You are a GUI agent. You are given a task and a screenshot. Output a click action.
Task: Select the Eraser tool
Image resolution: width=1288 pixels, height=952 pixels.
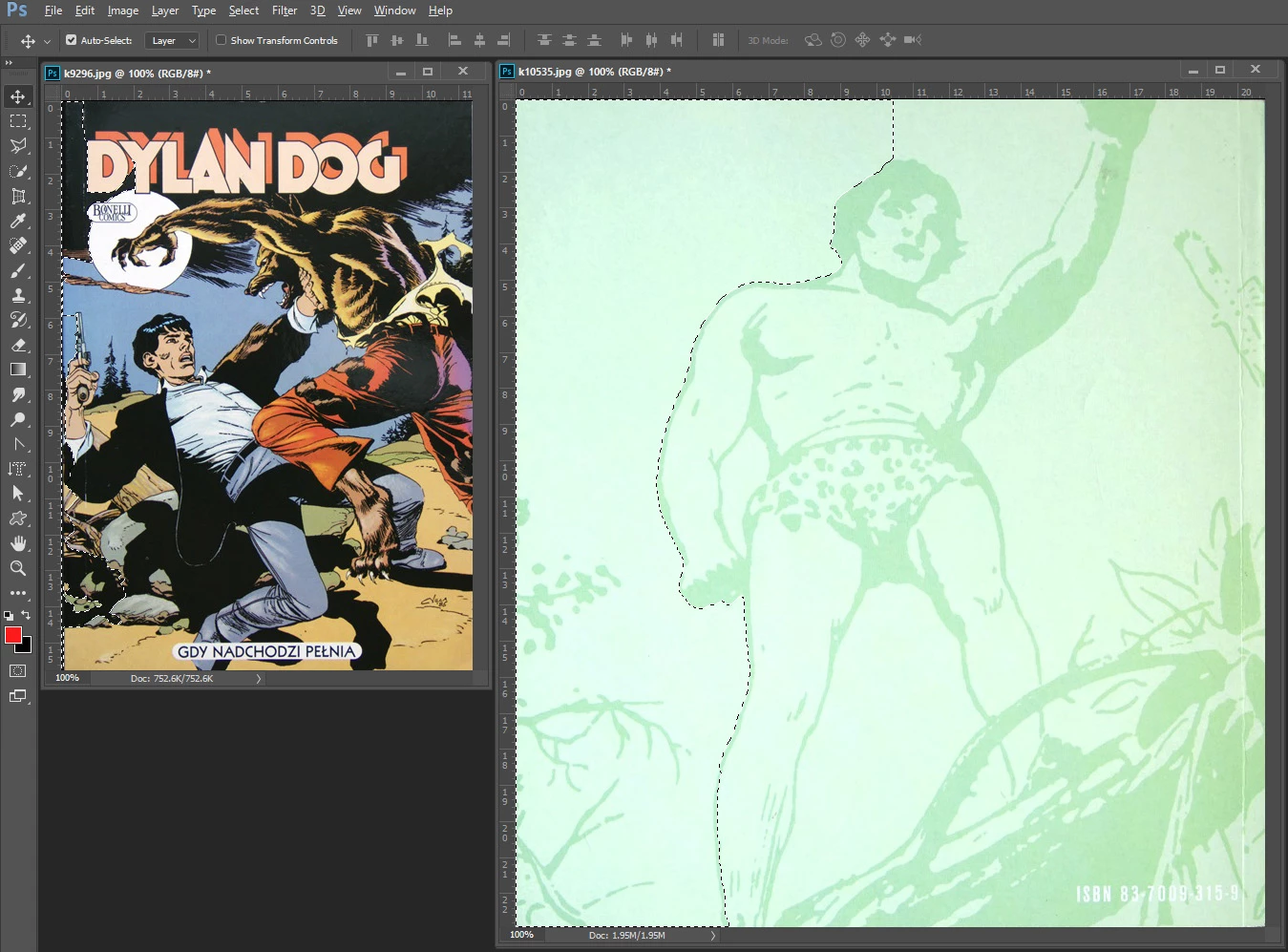(18, 345)
